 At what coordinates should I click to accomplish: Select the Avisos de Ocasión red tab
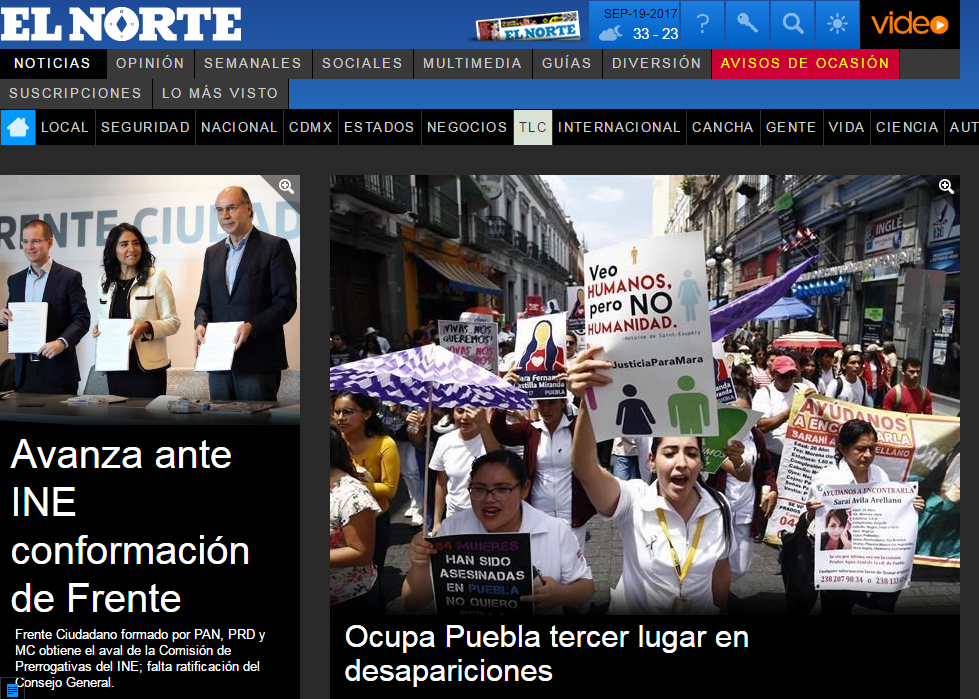pyautogui.click(x=804, y=63)
